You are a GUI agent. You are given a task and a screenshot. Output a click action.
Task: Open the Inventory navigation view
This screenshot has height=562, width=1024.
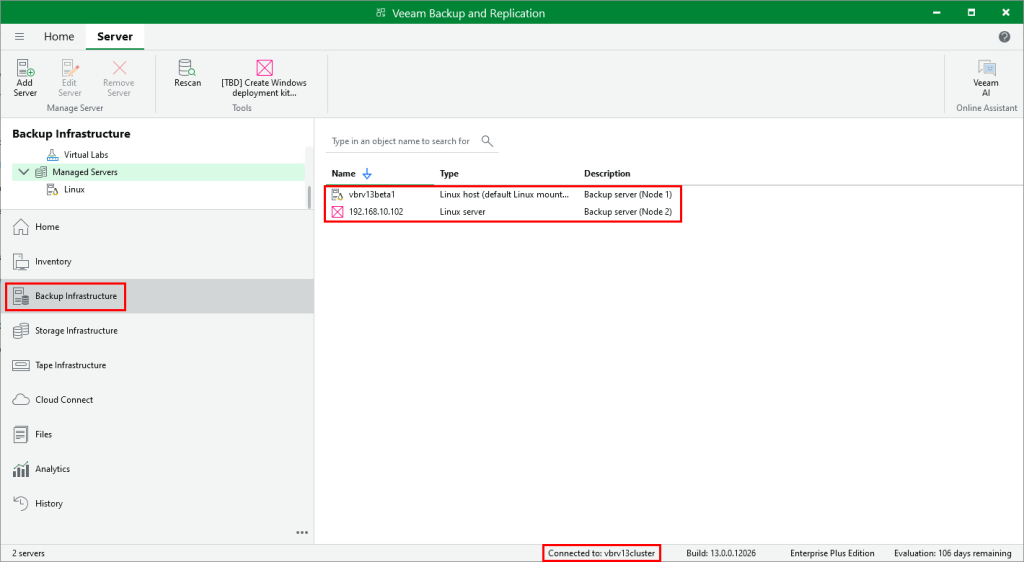click(53, 262)
